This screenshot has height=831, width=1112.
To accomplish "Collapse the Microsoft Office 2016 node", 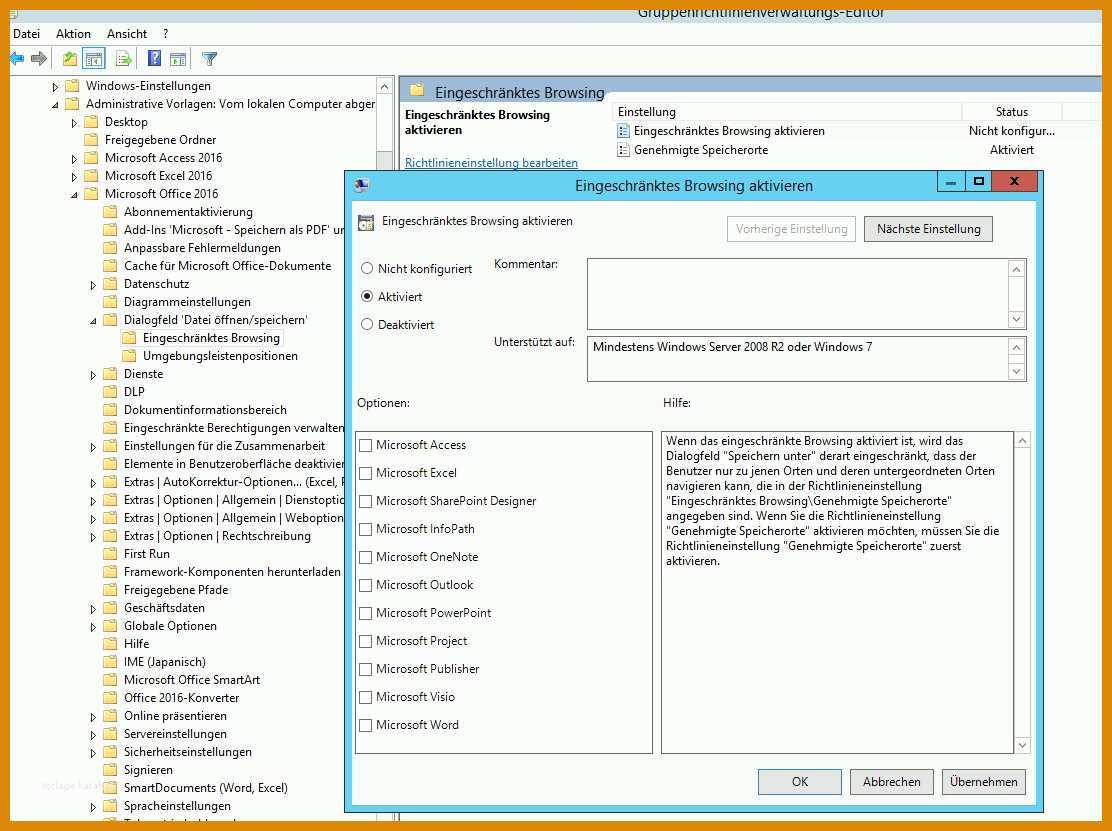I will tap(74, 194).
